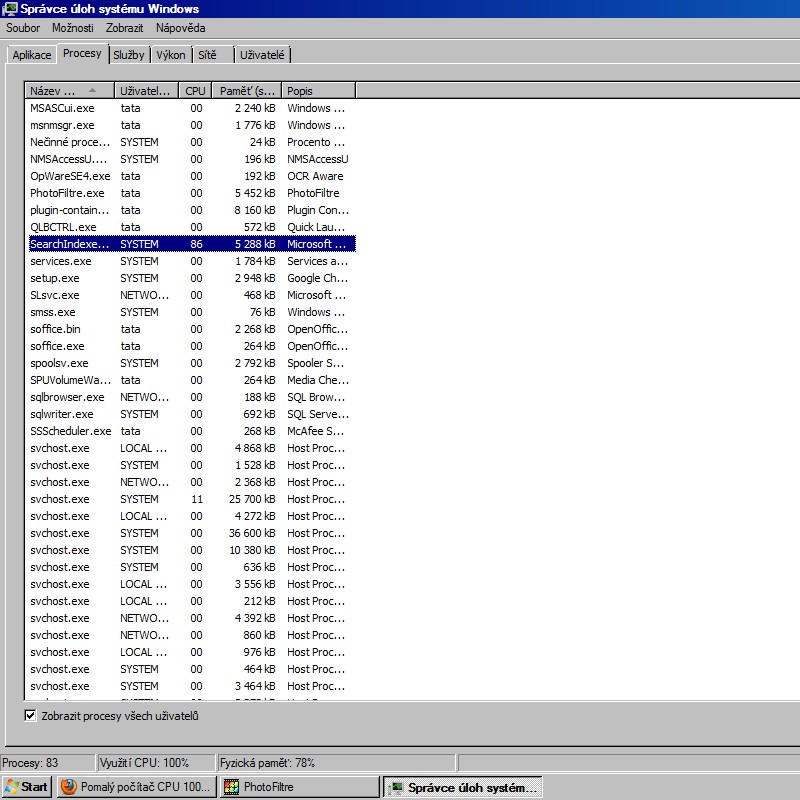Sort by the Popis column header
Screen dimensions: 800x800
point(319,91)
